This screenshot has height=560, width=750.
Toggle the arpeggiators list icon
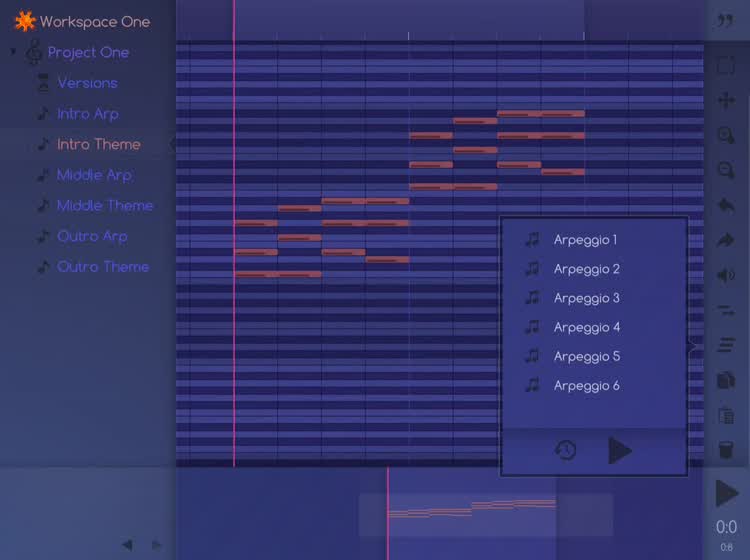(726, 344)
